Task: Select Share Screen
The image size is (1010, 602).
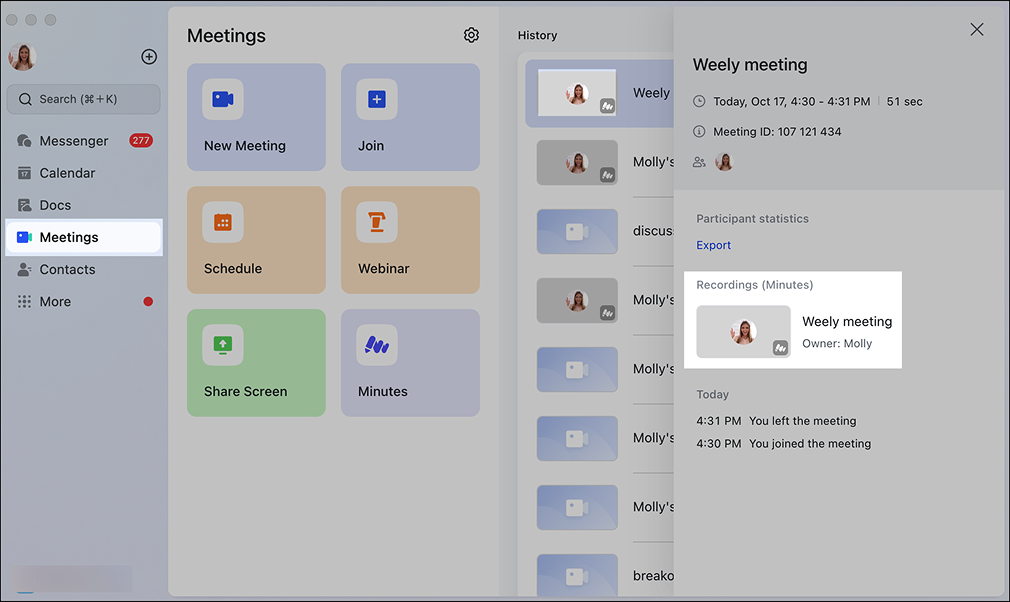Action: coord(256,363)
